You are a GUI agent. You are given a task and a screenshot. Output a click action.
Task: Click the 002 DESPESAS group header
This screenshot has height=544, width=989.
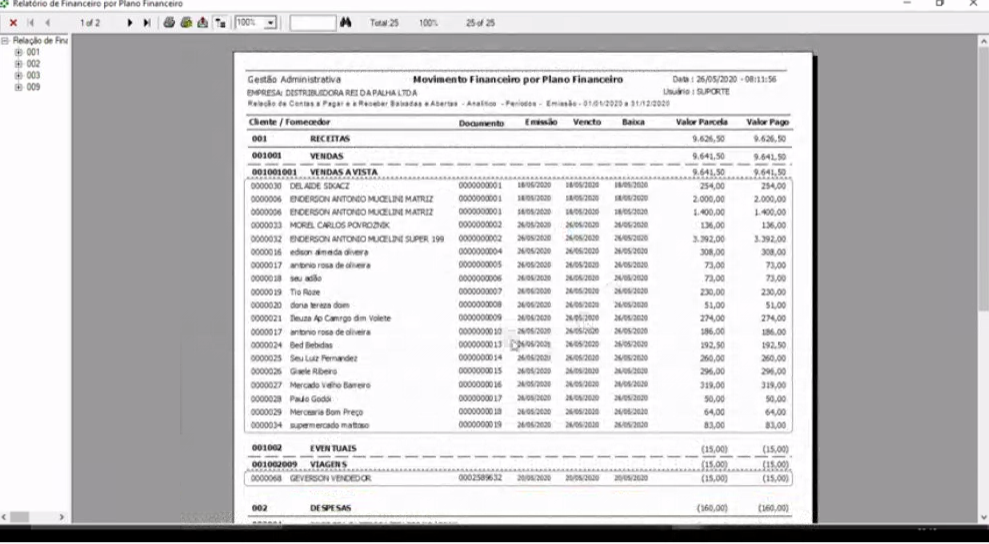point(518,508)
